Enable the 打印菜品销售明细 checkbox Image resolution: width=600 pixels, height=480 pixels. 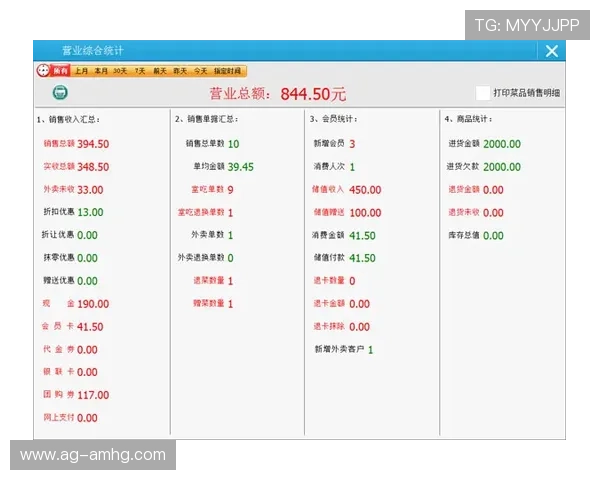(483, 93)
